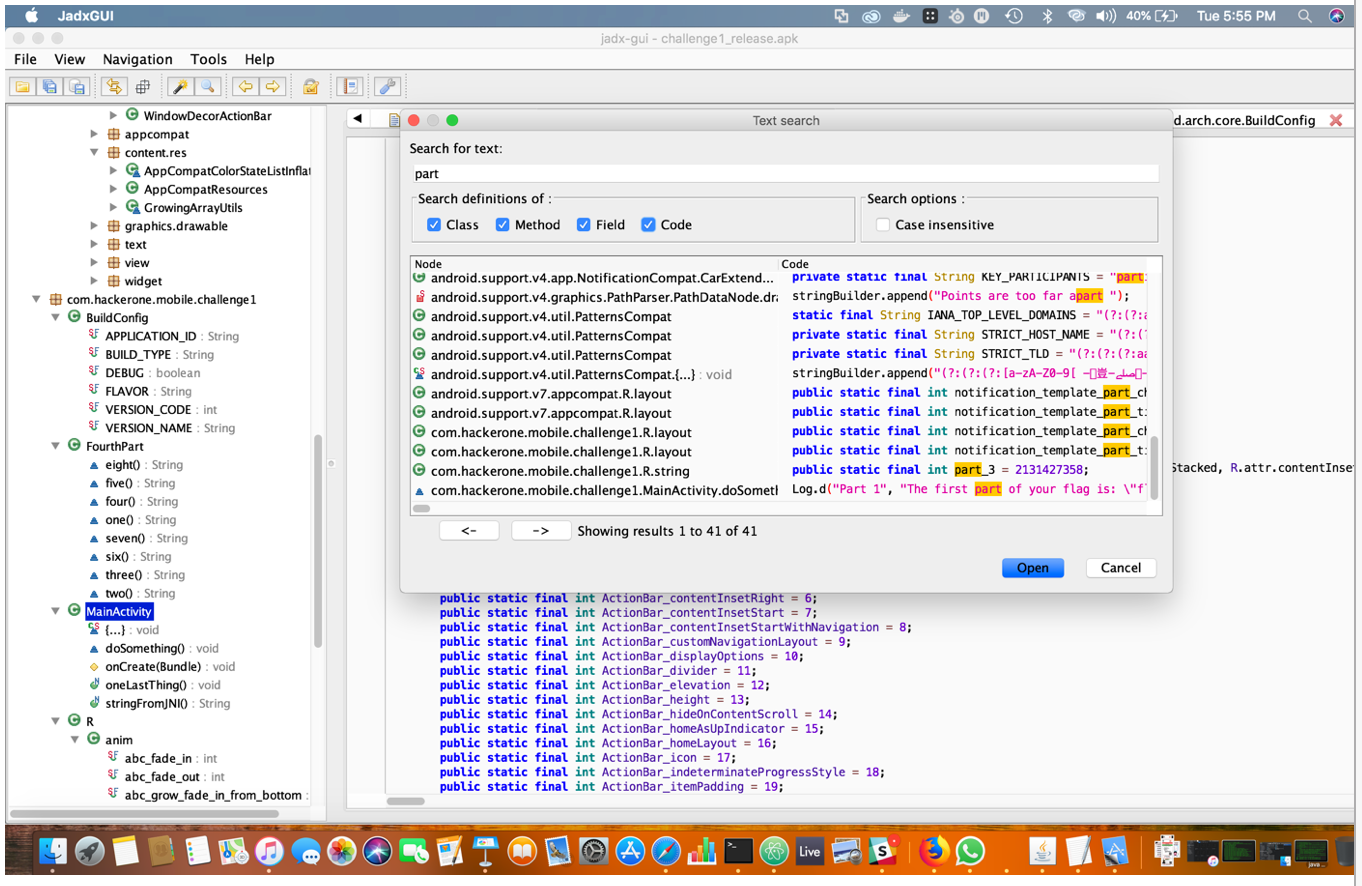The height and width of the screenshot is (886, 1362).
Task: Click the next results '->' button
Action: click(x=541, y=531)
